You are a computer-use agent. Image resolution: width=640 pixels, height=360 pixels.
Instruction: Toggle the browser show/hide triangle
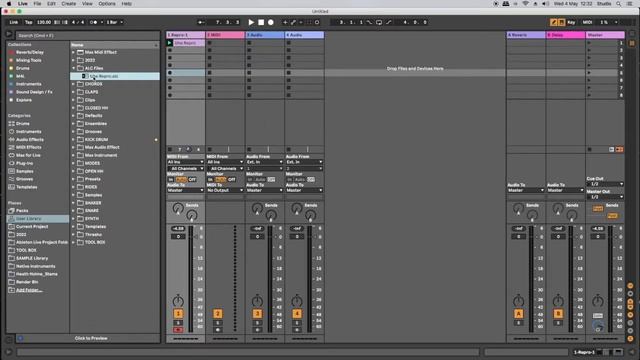coord(9,34)
